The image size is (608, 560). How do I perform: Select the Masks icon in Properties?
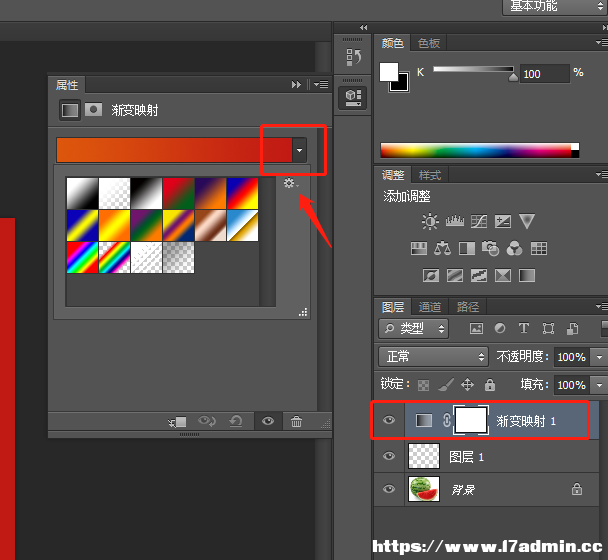(x=93, y=110)
